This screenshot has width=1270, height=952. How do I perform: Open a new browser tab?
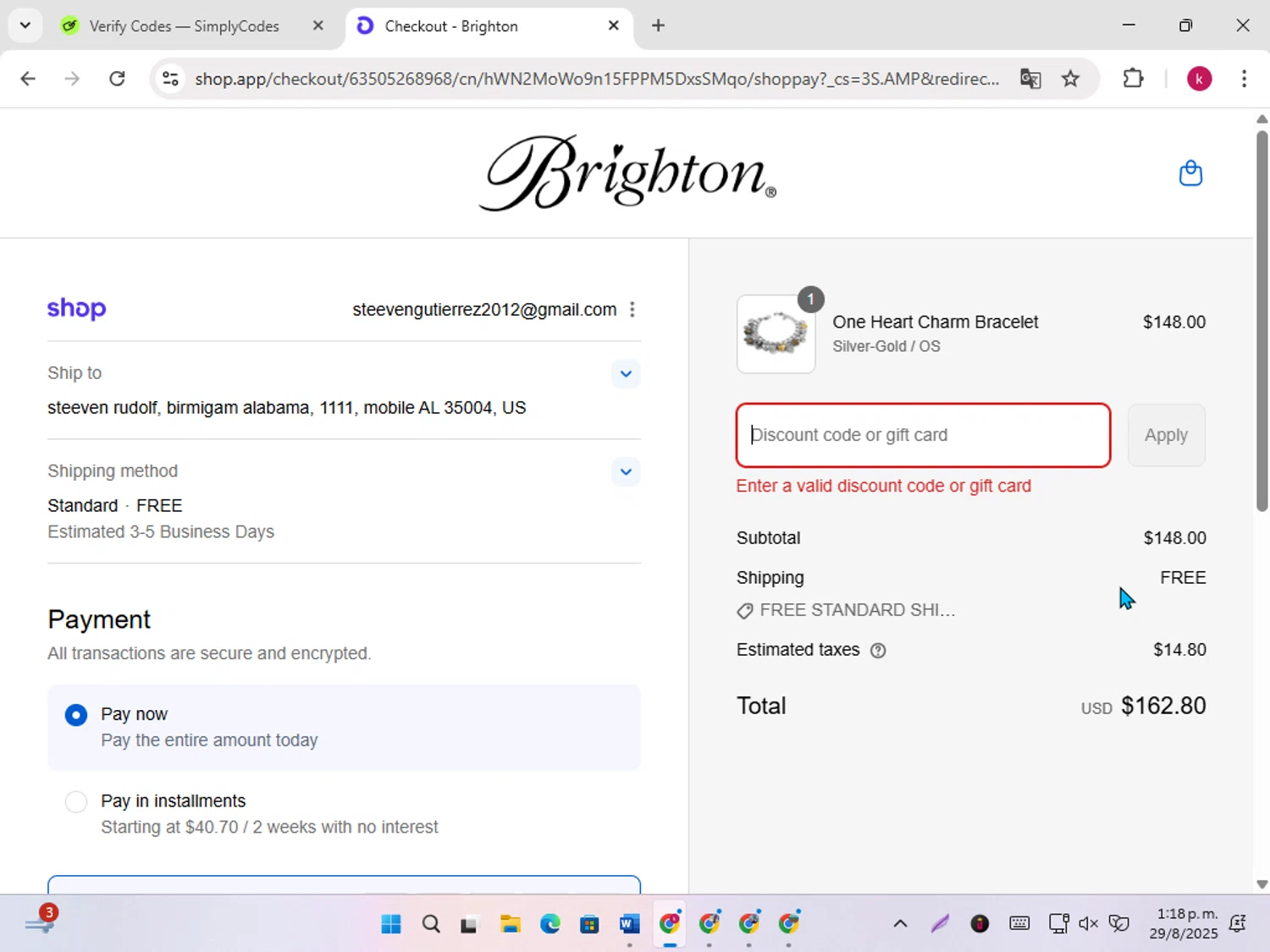(658, 25)
